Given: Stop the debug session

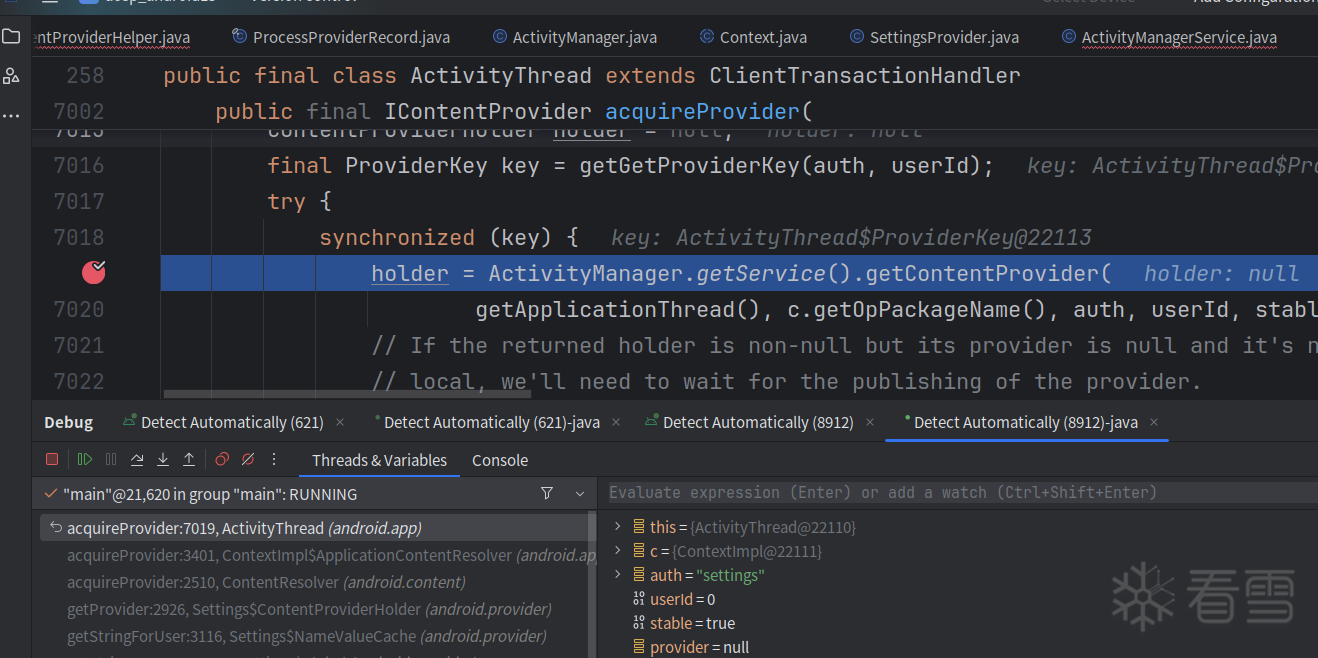Looking at the screenshot, I should [52, 459].
